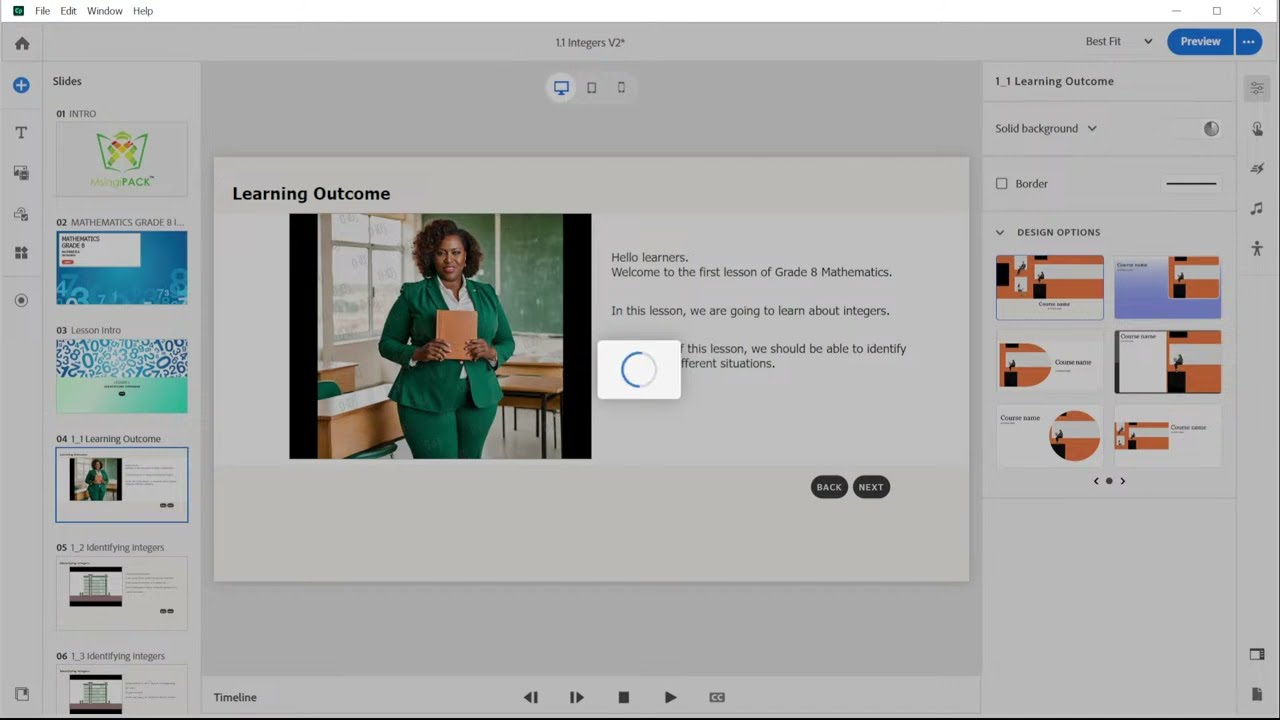Open the Interactions panel icon
The width and height of the screenshot is (1280, 720).
[x=1257, y=128]
